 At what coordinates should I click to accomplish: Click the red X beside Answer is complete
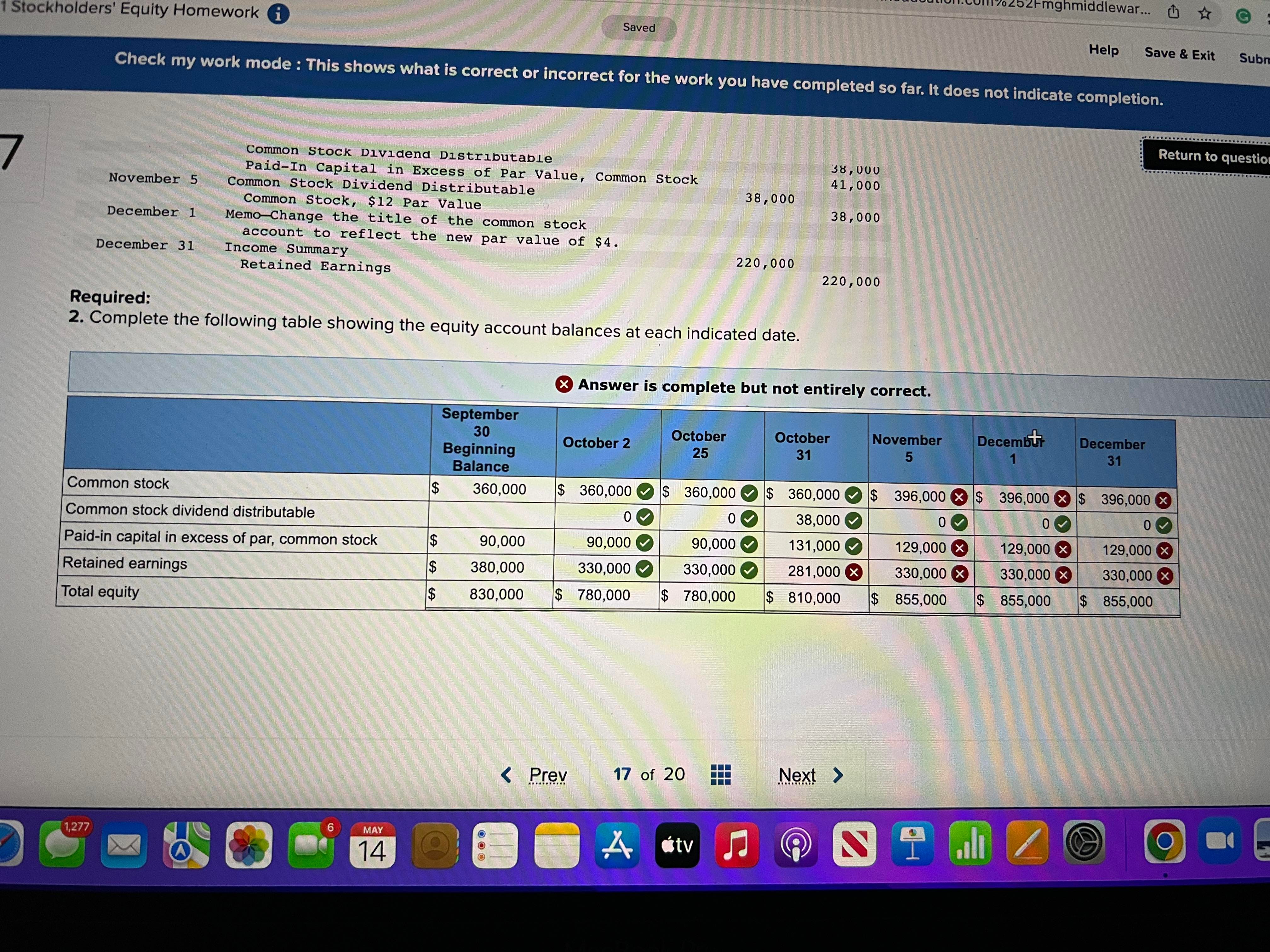click(x=564, y=384)
